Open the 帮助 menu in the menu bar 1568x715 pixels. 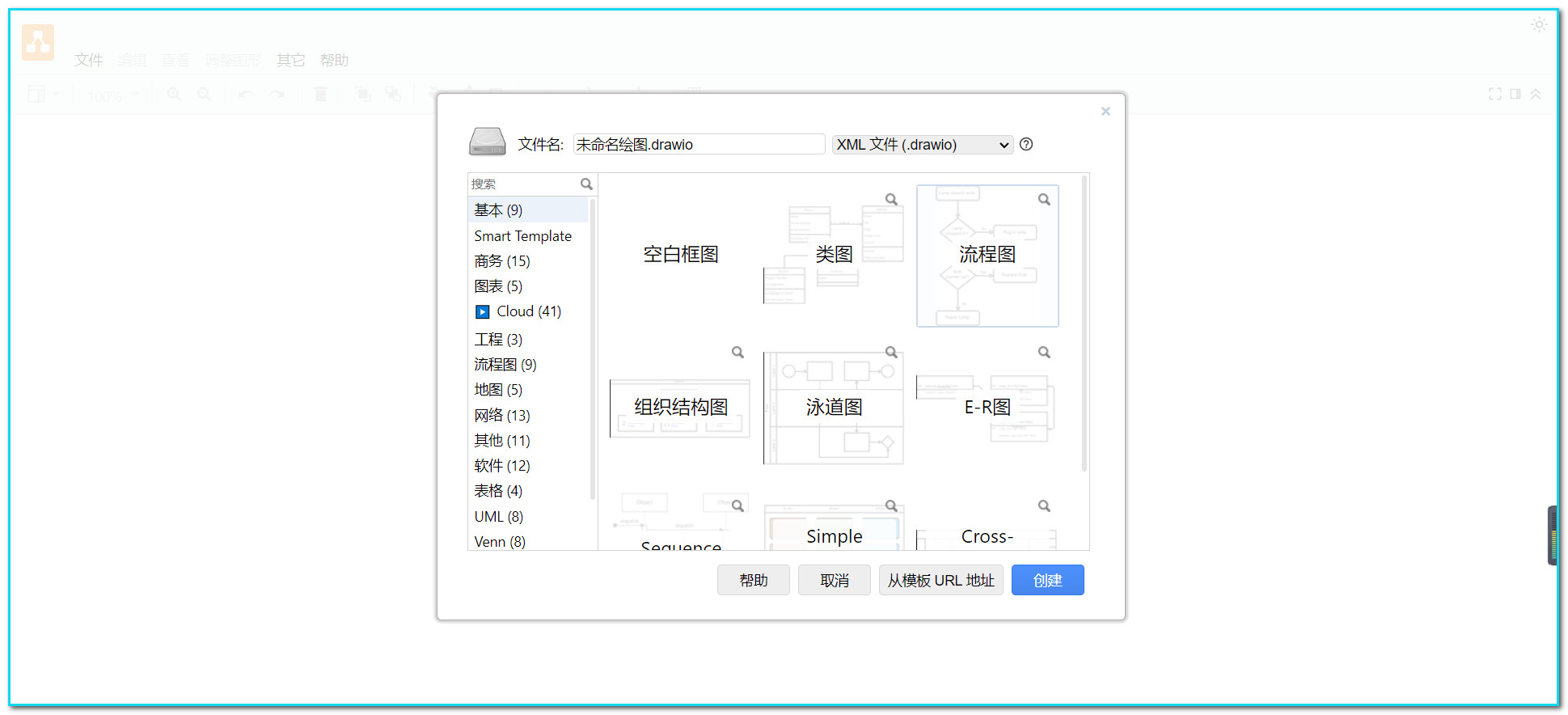point(334,60)
